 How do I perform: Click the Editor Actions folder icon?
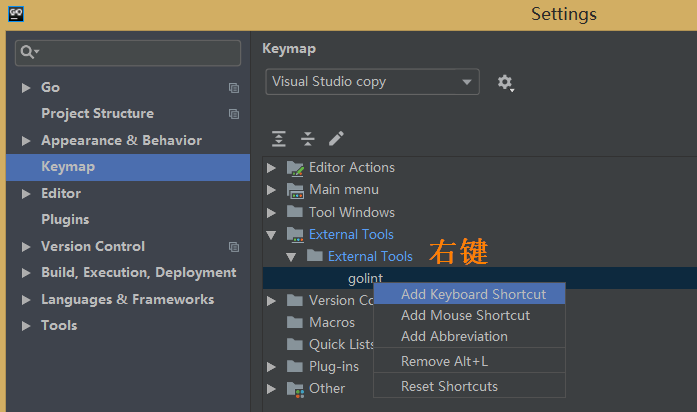click(x=295, y=168)
